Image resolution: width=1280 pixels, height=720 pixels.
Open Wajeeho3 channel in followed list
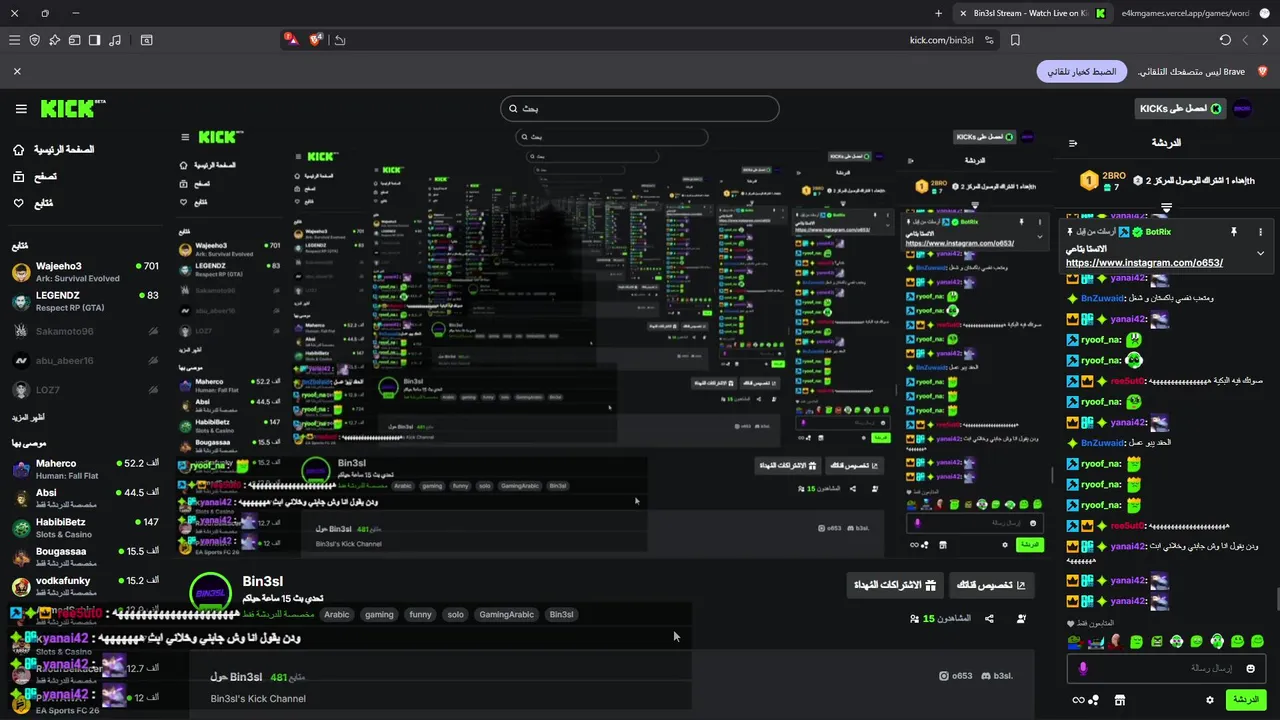pos(85,272)
